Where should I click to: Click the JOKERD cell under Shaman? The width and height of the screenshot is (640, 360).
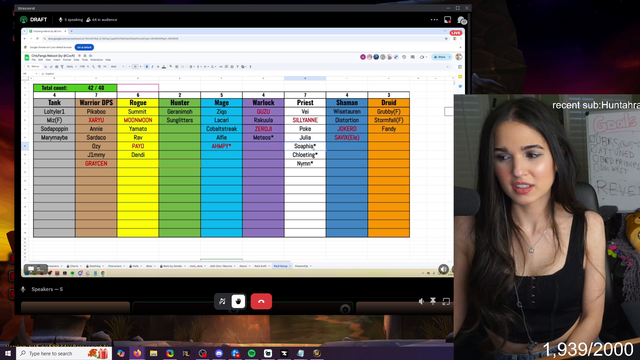click(347, 129)
